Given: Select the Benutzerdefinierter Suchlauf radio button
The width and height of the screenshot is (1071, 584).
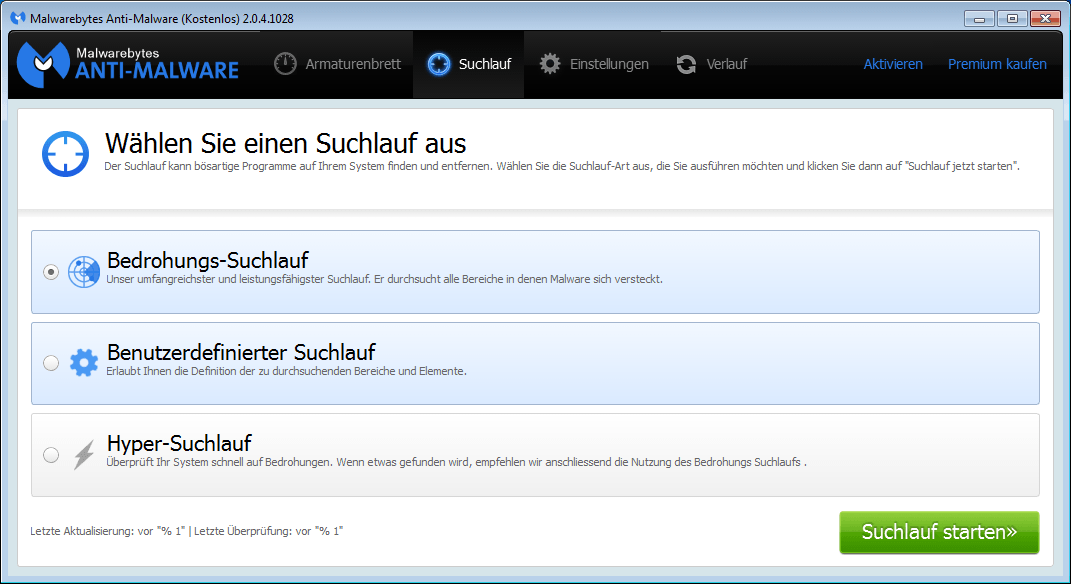Looking at the screenshot, I should tap(51, 363).
